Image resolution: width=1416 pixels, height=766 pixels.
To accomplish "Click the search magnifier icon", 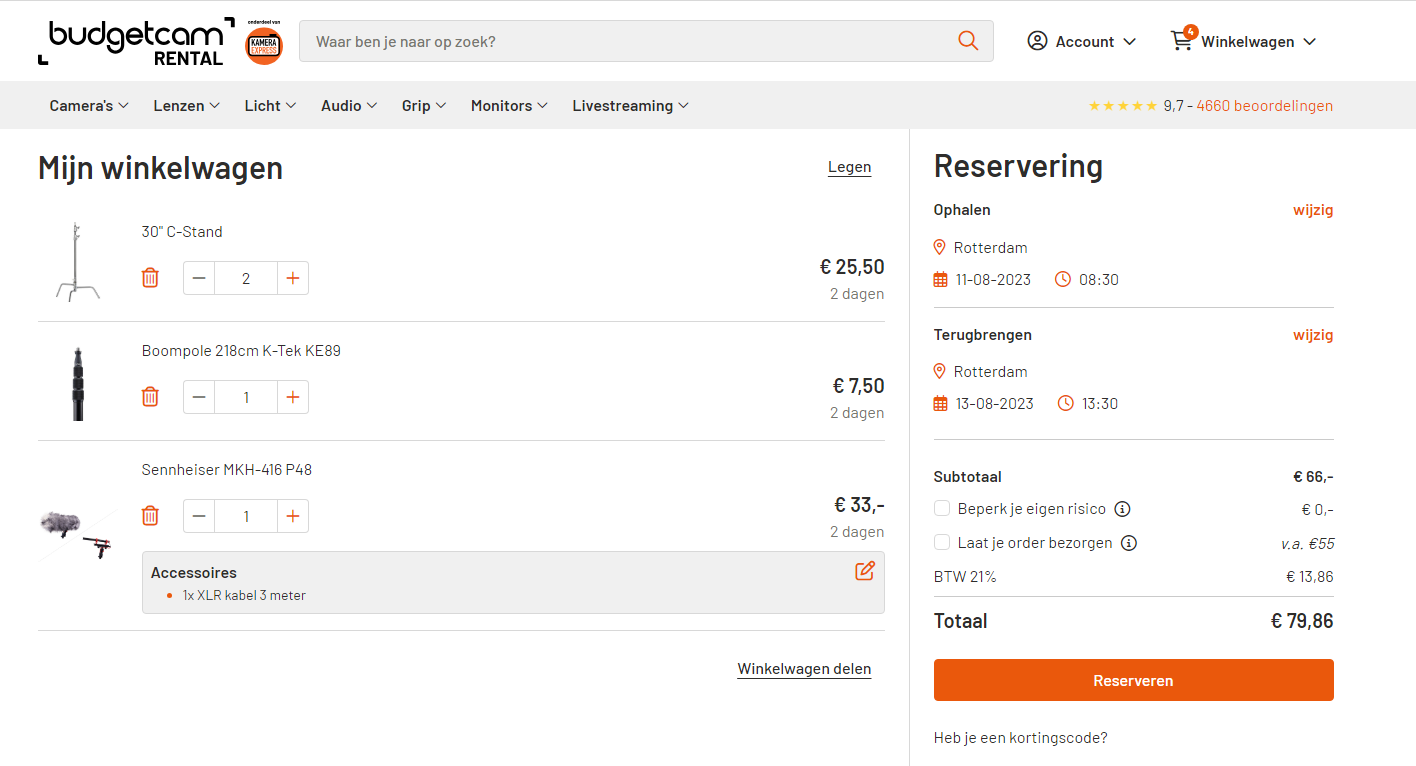I will point(968,41).
